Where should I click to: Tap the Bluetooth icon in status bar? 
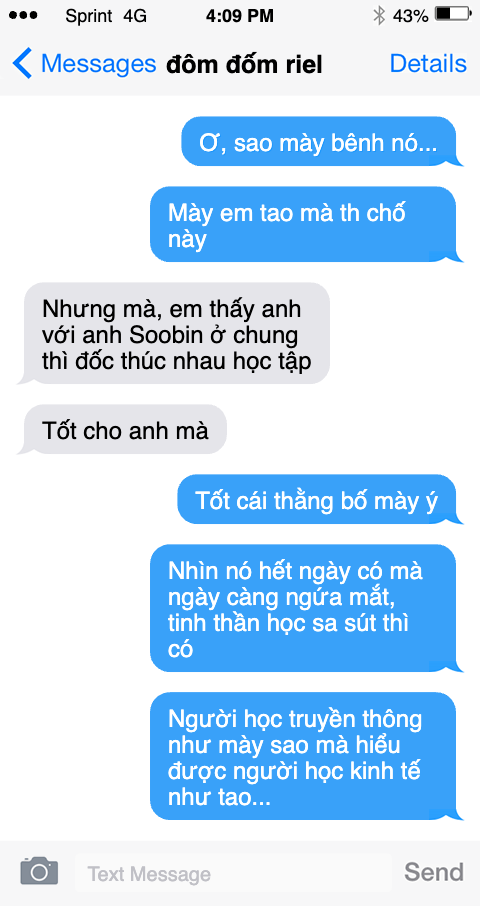[378, 16]
